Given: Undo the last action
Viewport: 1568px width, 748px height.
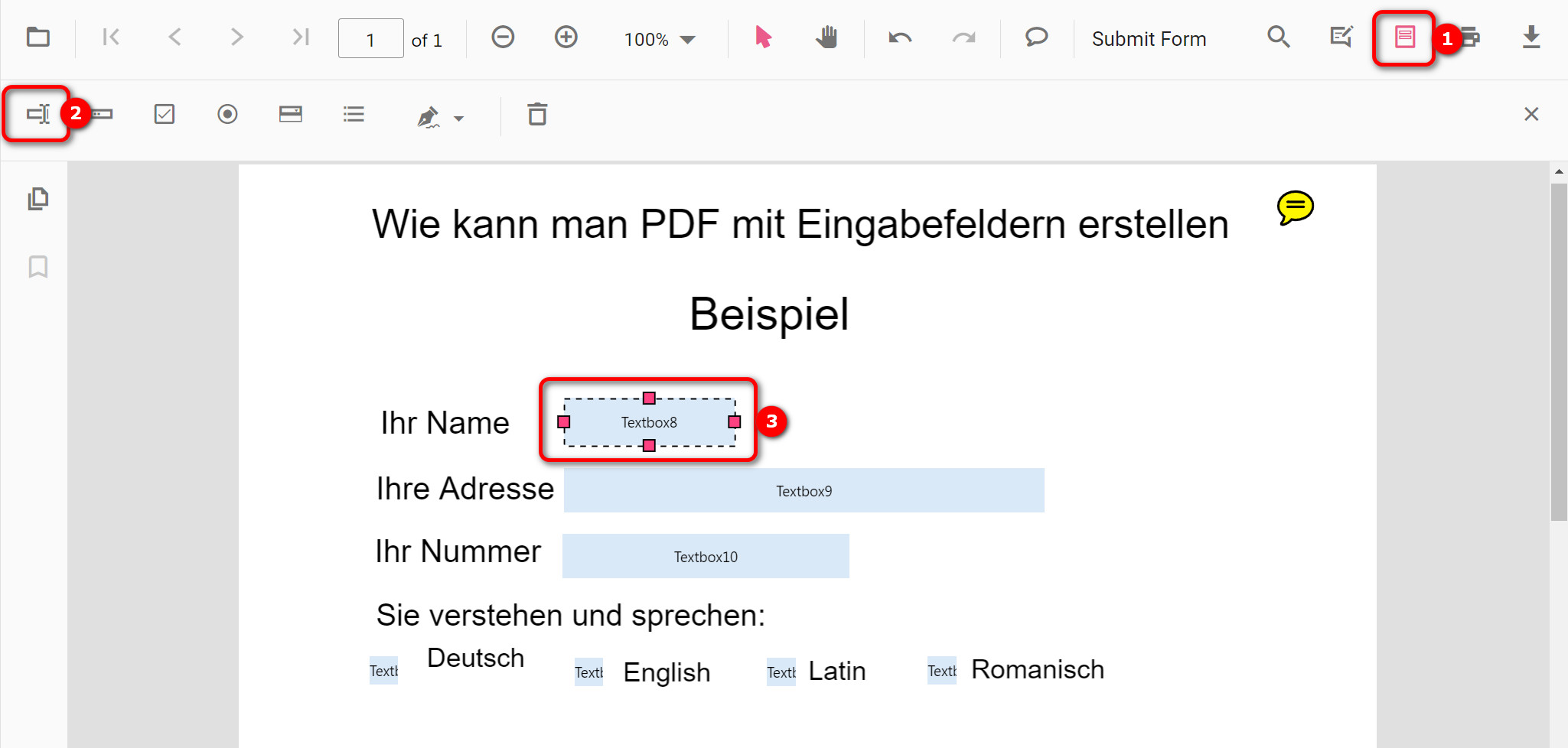Looking at the screenshot, I should pos(900,37).
